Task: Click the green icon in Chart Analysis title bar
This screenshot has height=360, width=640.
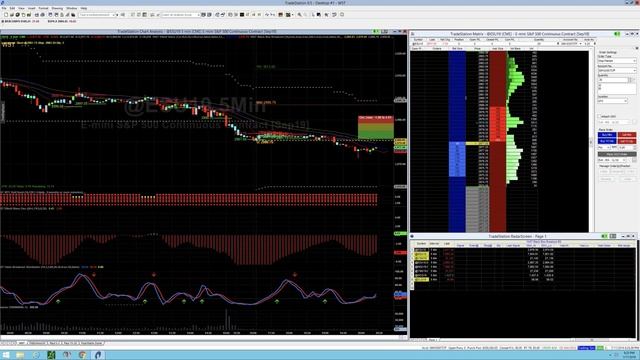Action: pyautogui.click(x=376, y=31)
